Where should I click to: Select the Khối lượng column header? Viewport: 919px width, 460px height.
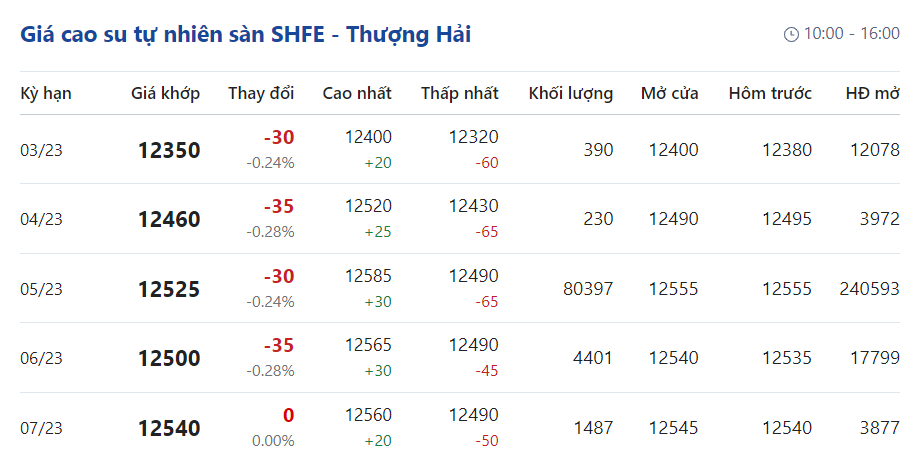tap(570, 94)
